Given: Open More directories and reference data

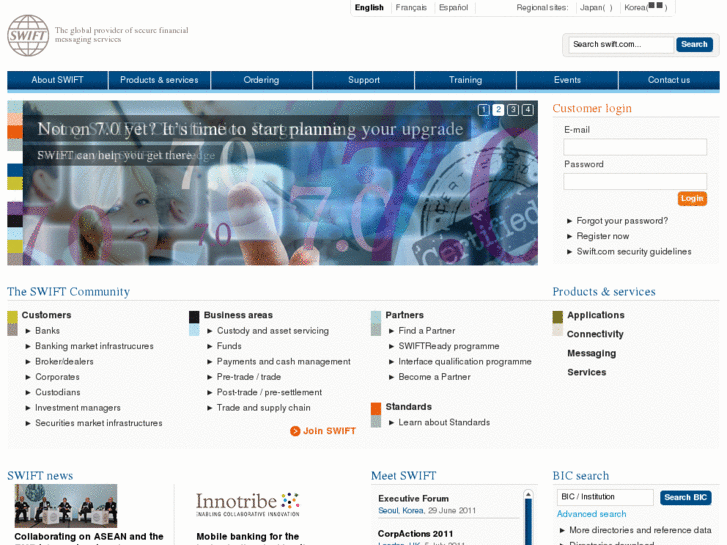Looking at the screenshot, I should tap(640, 530).
